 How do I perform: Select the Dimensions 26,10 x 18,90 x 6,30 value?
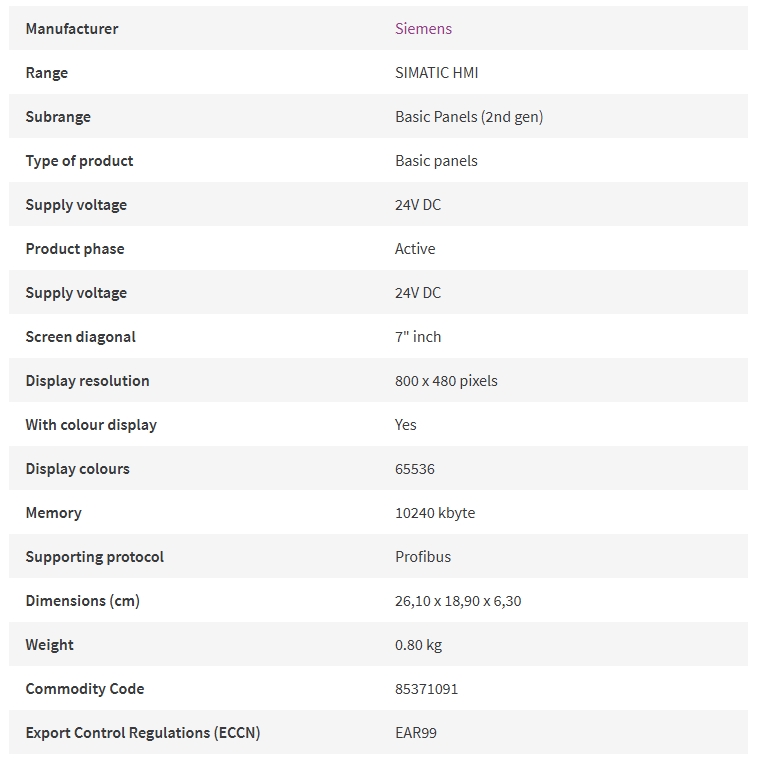[458, 601]
